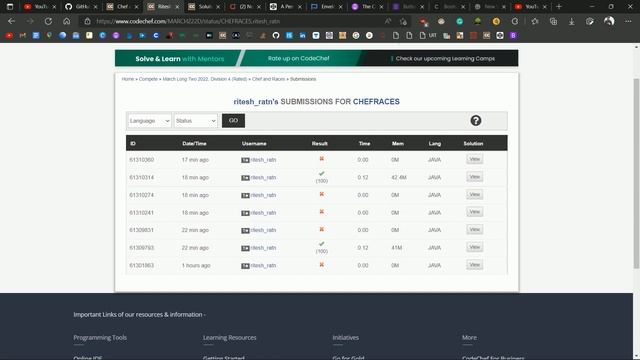Click the ID column header
This screenshot has height=360, width=640.
pos(133,144)
